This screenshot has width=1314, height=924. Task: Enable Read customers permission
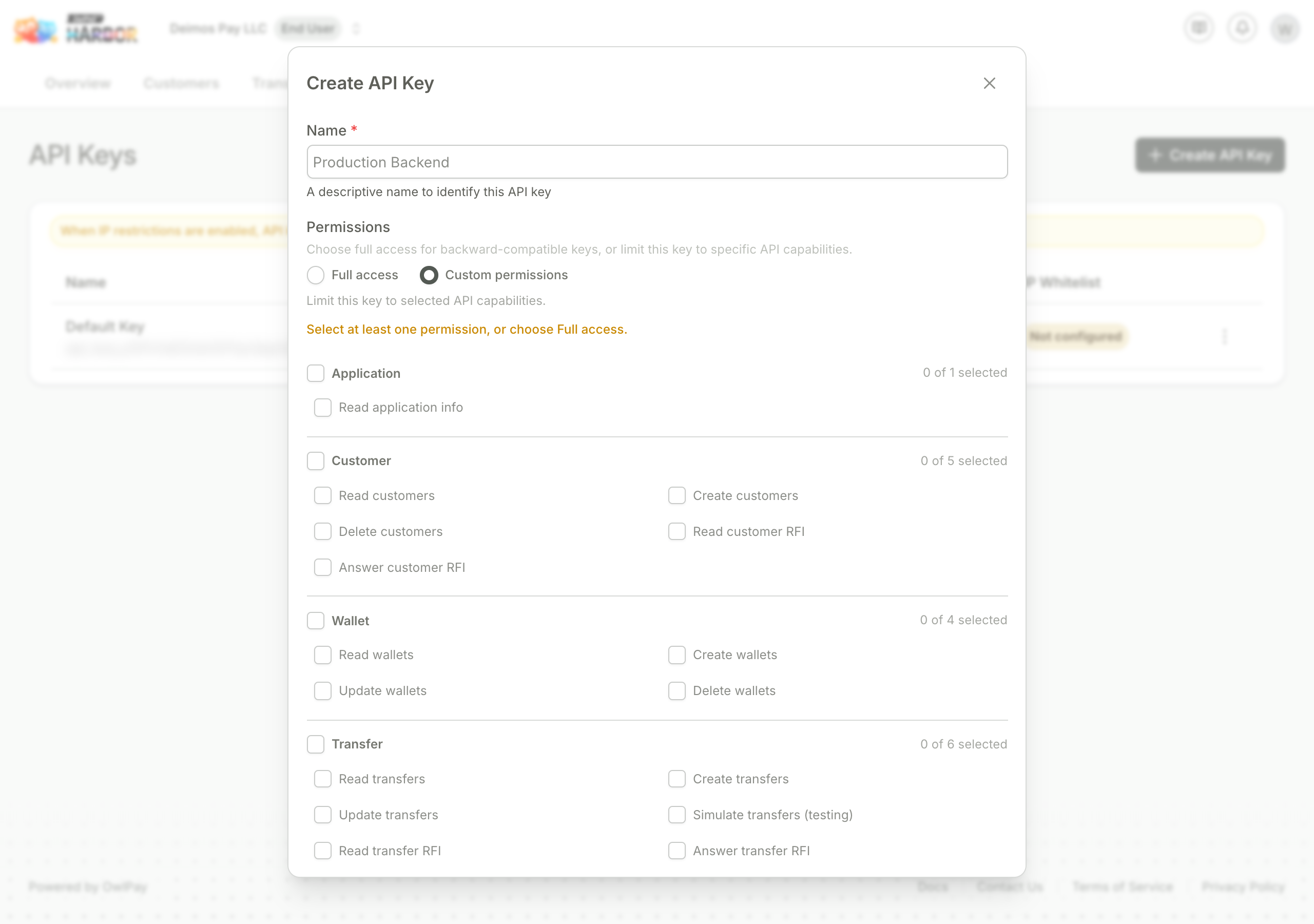[323, 496]
